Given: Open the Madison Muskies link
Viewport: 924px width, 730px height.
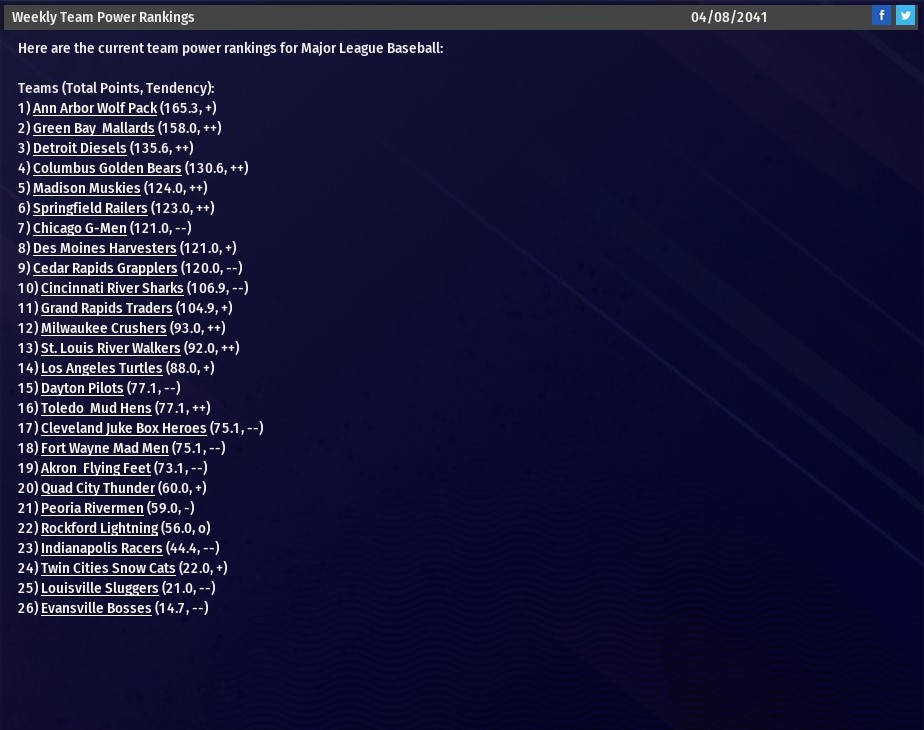Looking at the screenshot, I should tap(87, 189).
